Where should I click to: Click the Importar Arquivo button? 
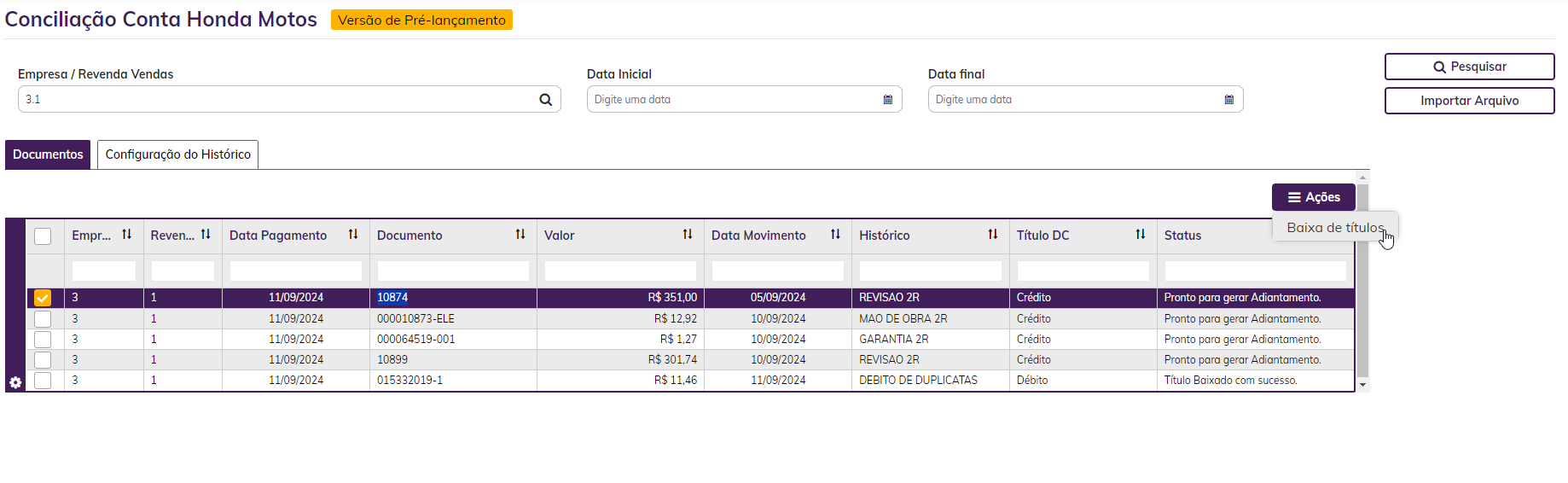1469,101
